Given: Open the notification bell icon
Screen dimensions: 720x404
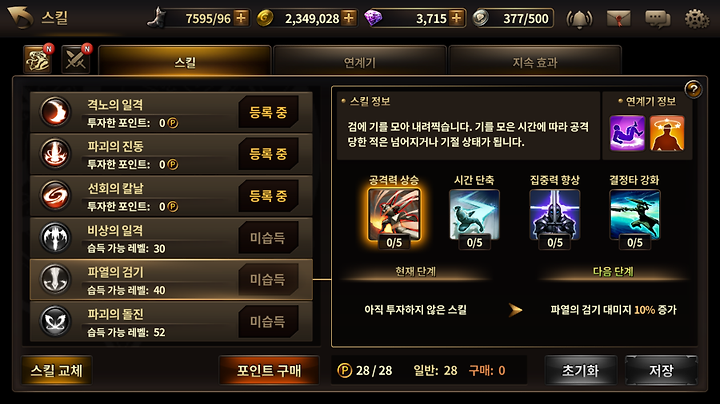Looking at the screenshot, I should (x=579, y=19).
